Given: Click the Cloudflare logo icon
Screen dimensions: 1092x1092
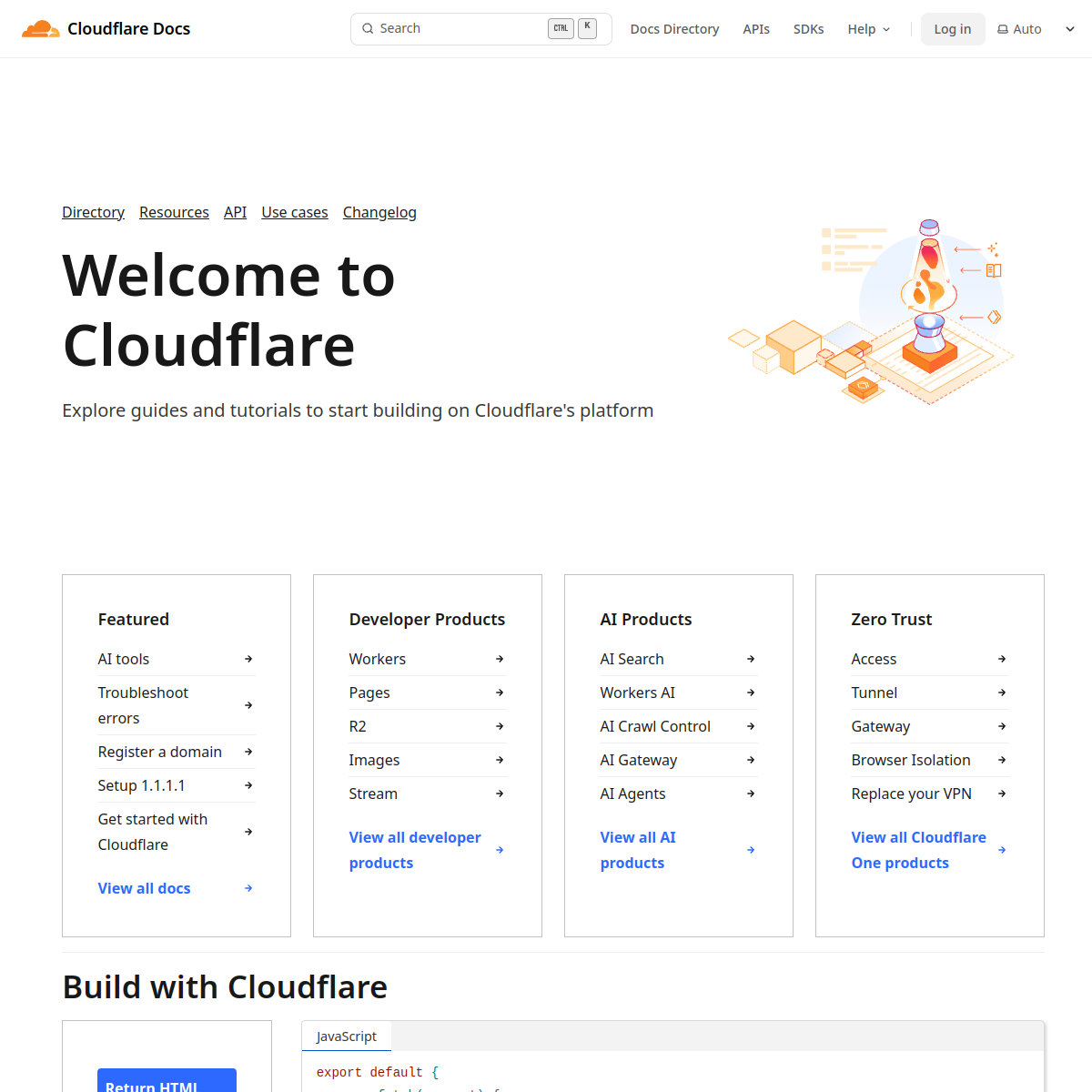Looking at the screenshot, I should 41,28.
